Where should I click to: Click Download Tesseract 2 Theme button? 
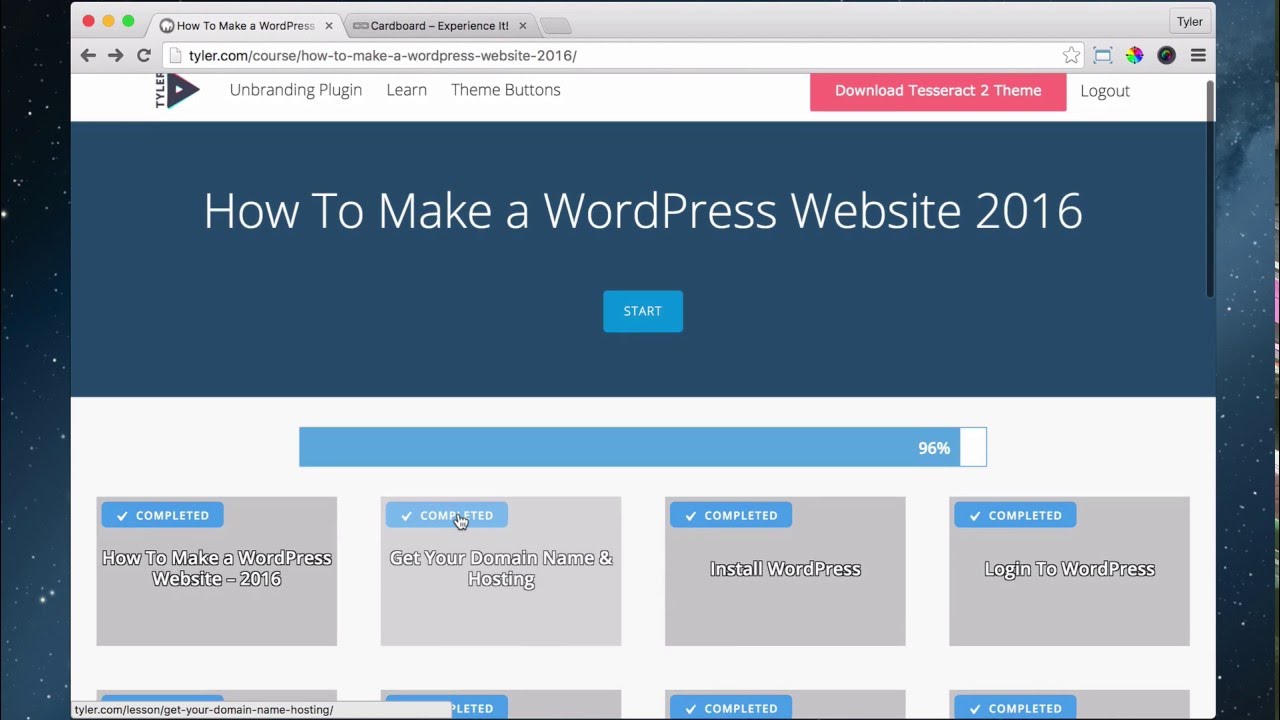coord(938,91)
